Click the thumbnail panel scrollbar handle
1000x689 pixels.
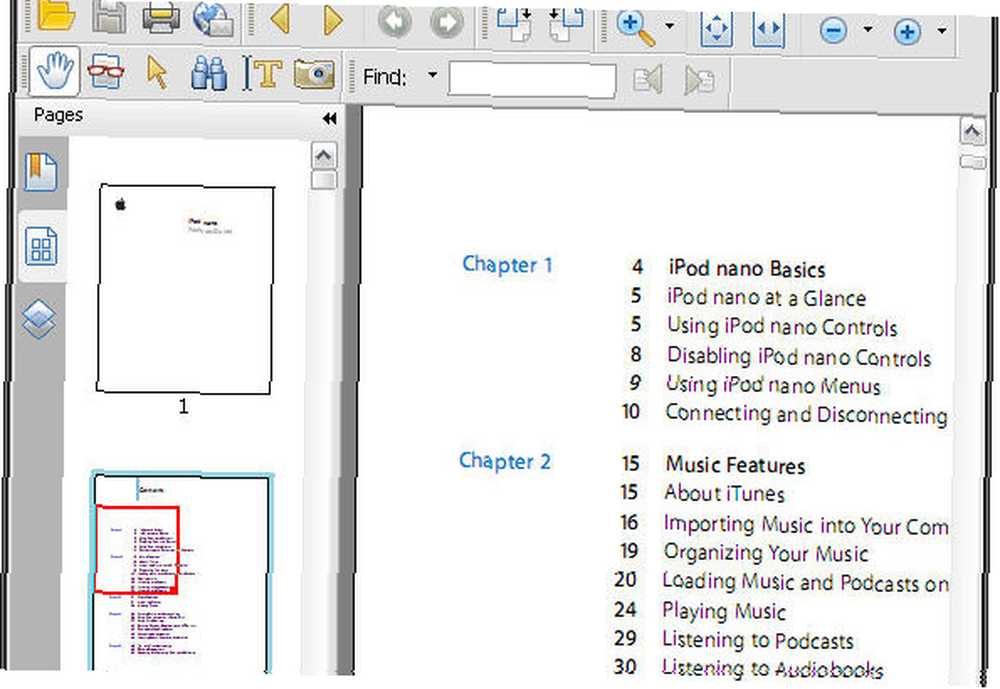[x=323, y=181]
